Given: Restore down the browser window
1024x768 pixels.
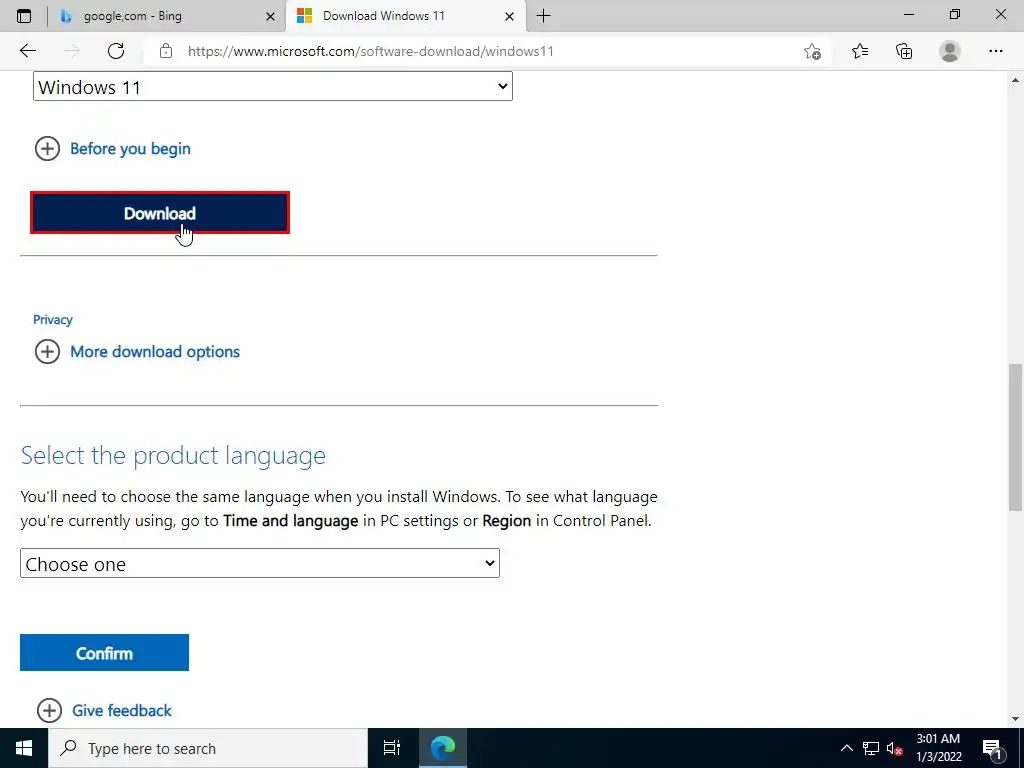Looking at the screenshot, I should (x=955, y=15).
